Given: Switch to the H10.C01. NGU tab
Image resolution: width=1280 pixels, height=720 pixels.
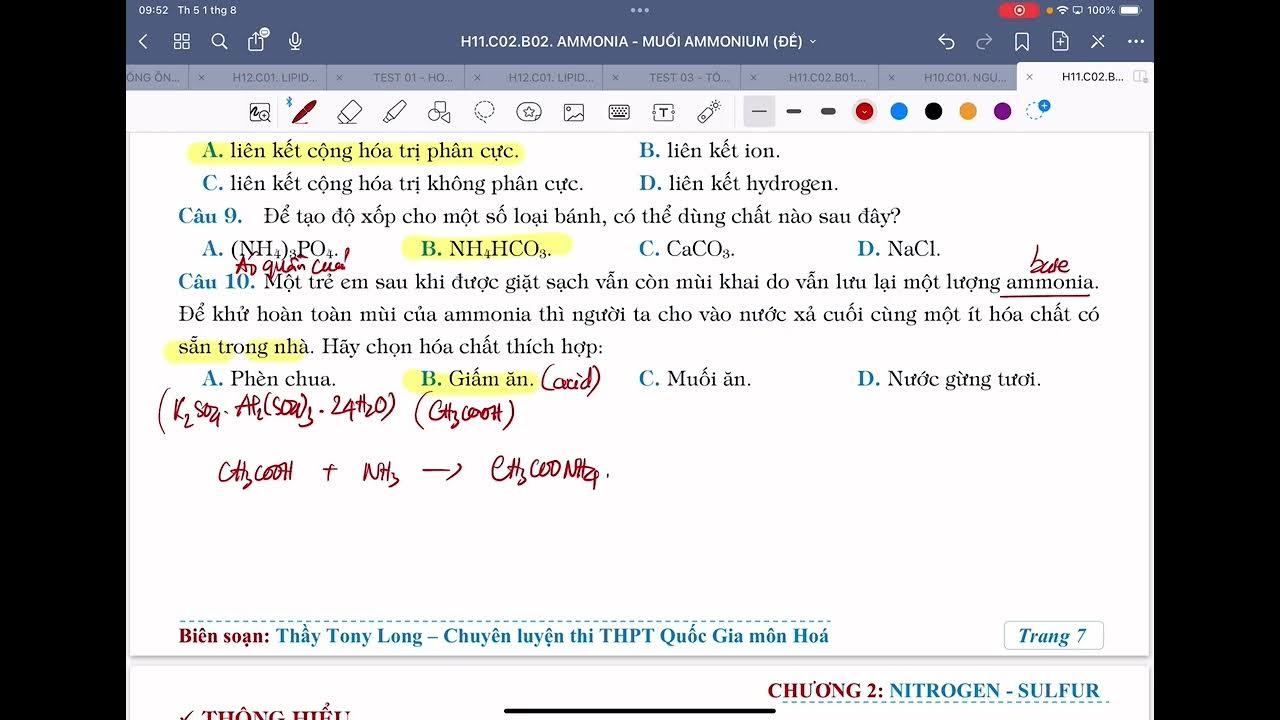Looking at the screenshot, I should tap(964, 77).
